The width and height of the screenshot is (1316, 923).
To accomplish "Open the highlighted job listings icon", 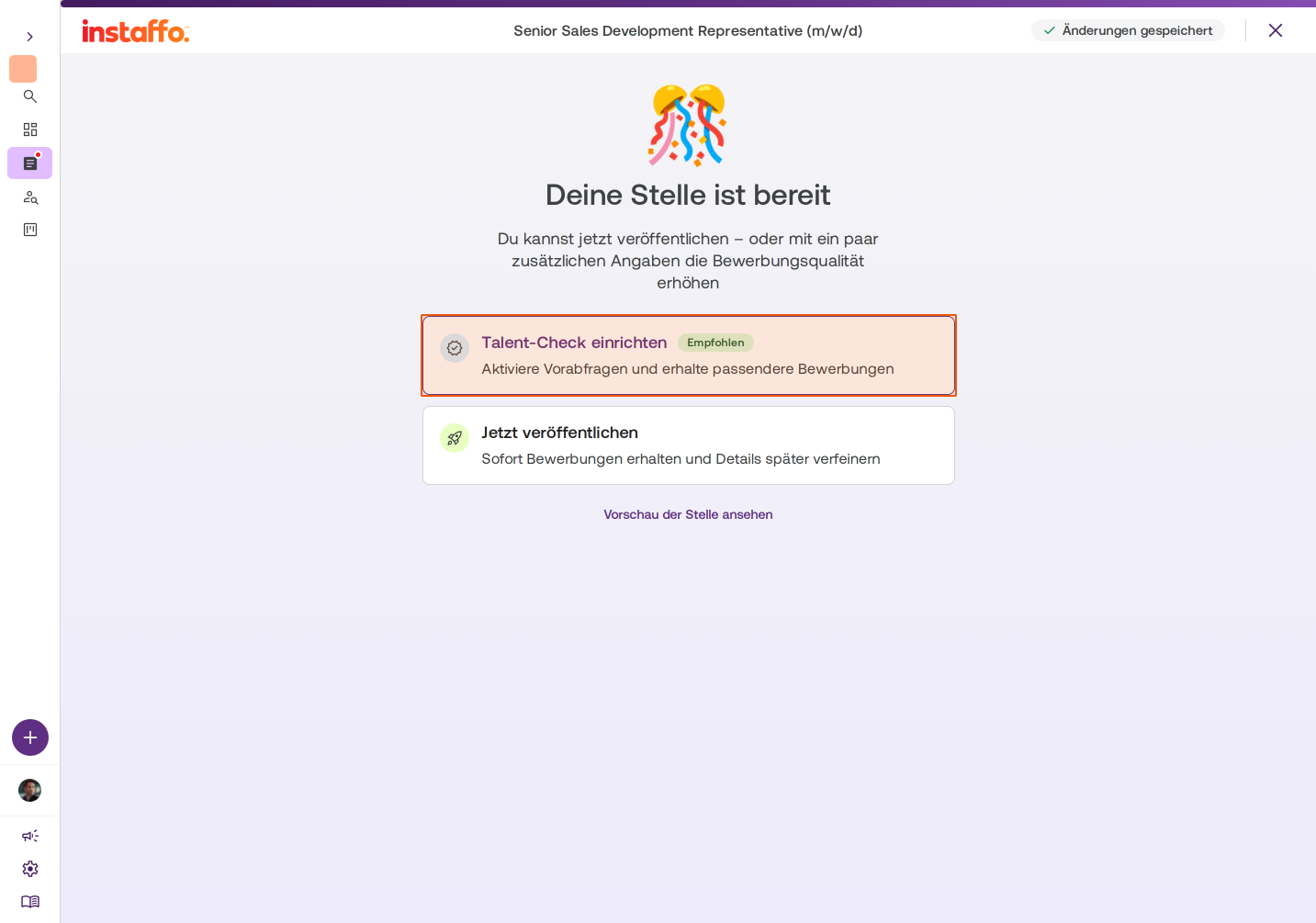I will (x=30, y=163).
